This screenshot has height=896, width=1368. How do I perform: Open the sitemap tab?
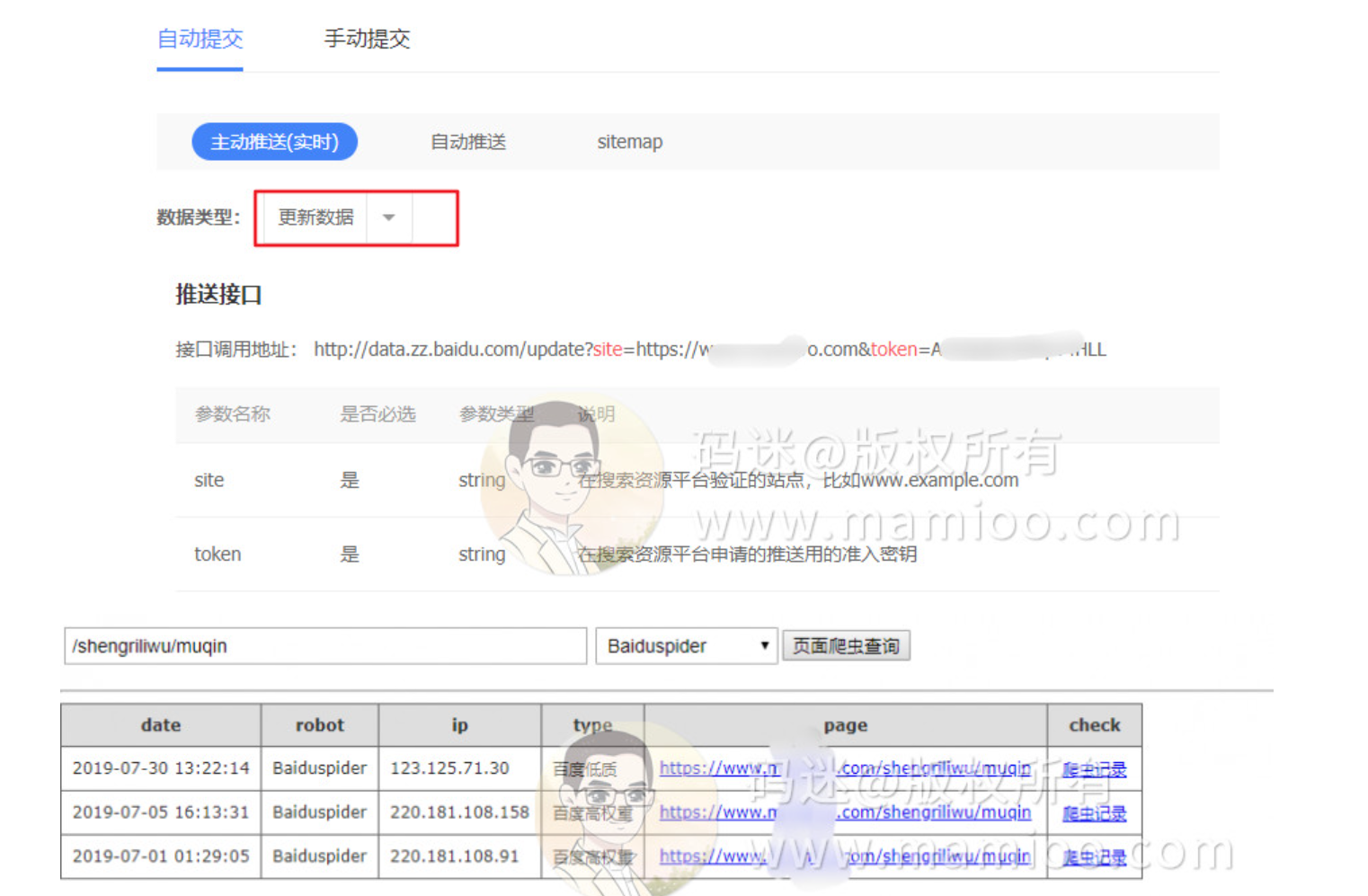click(x=629, y=142)
